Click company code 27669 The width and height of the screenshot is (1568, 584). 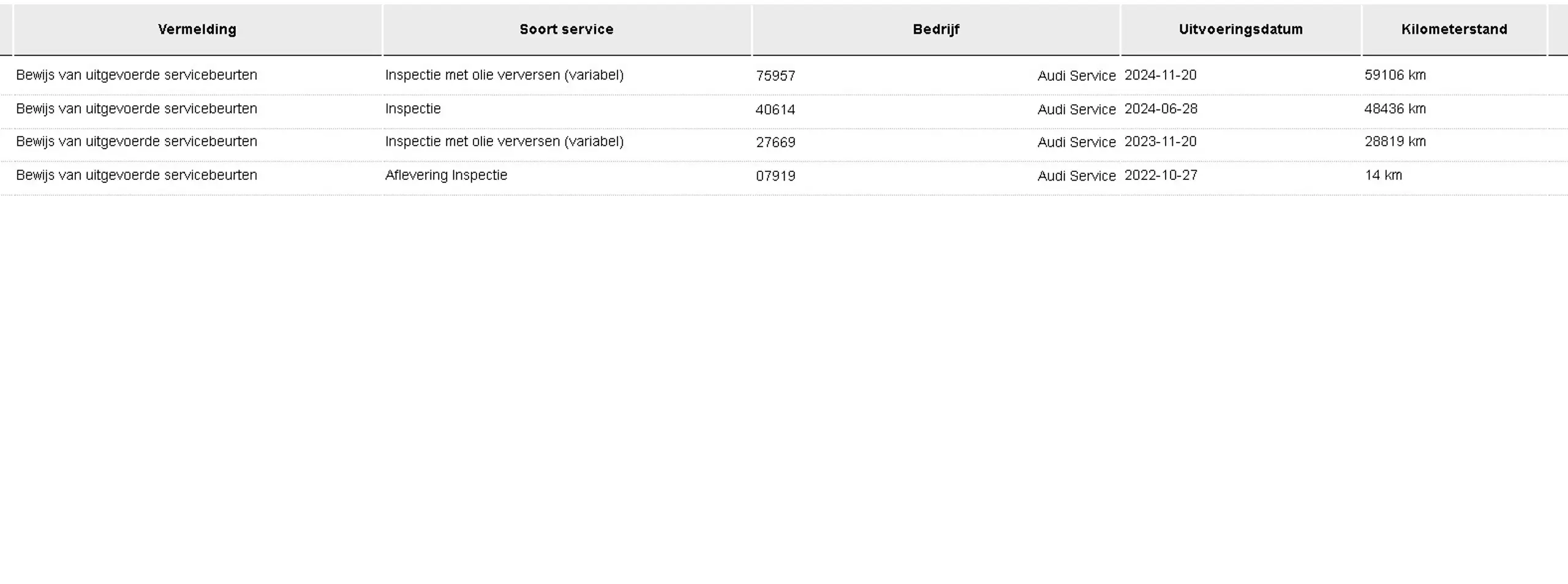click(x=775, y=143)
